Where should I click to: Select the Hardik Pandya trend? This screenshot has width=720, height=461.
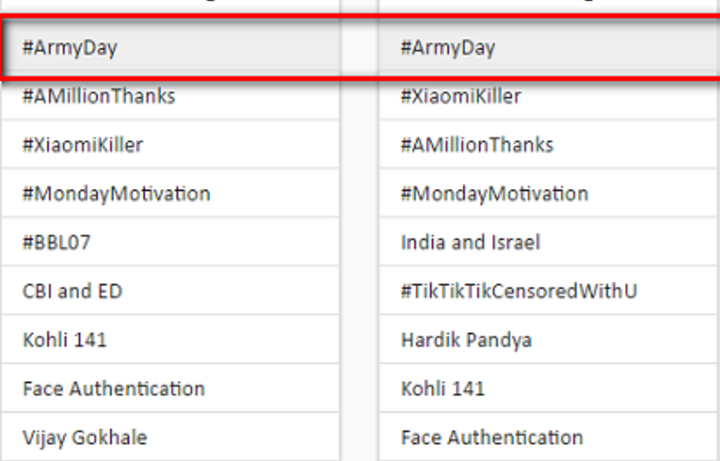coord(466,340)
